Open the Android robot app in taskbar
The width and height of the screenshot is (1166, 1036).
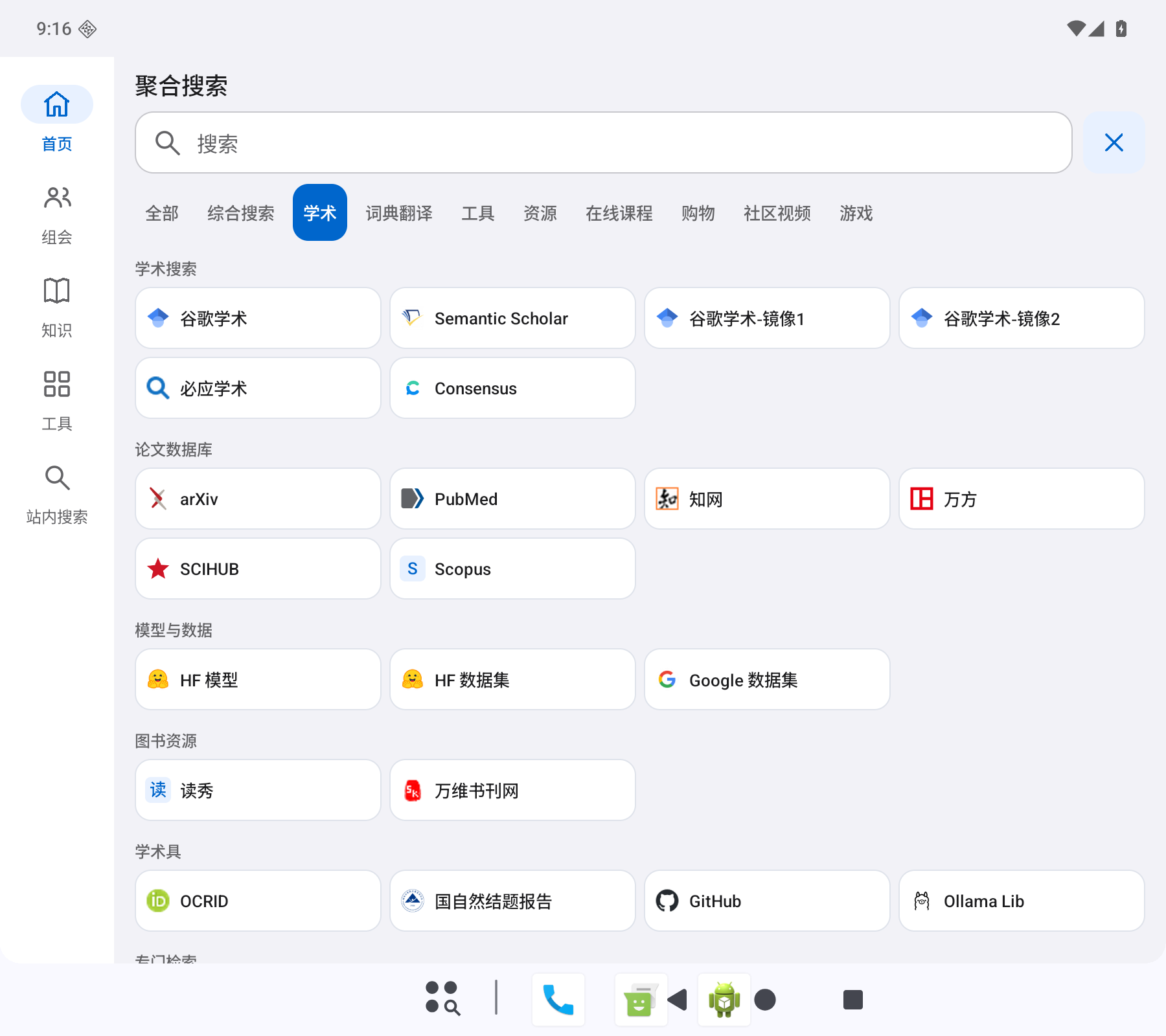[x=724, y=999]
